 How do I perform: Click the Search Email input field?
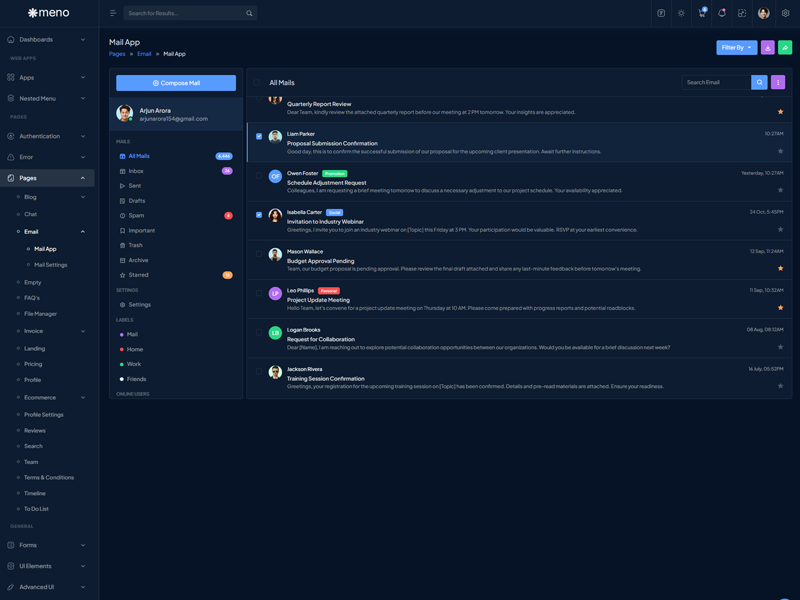[715, 82]
